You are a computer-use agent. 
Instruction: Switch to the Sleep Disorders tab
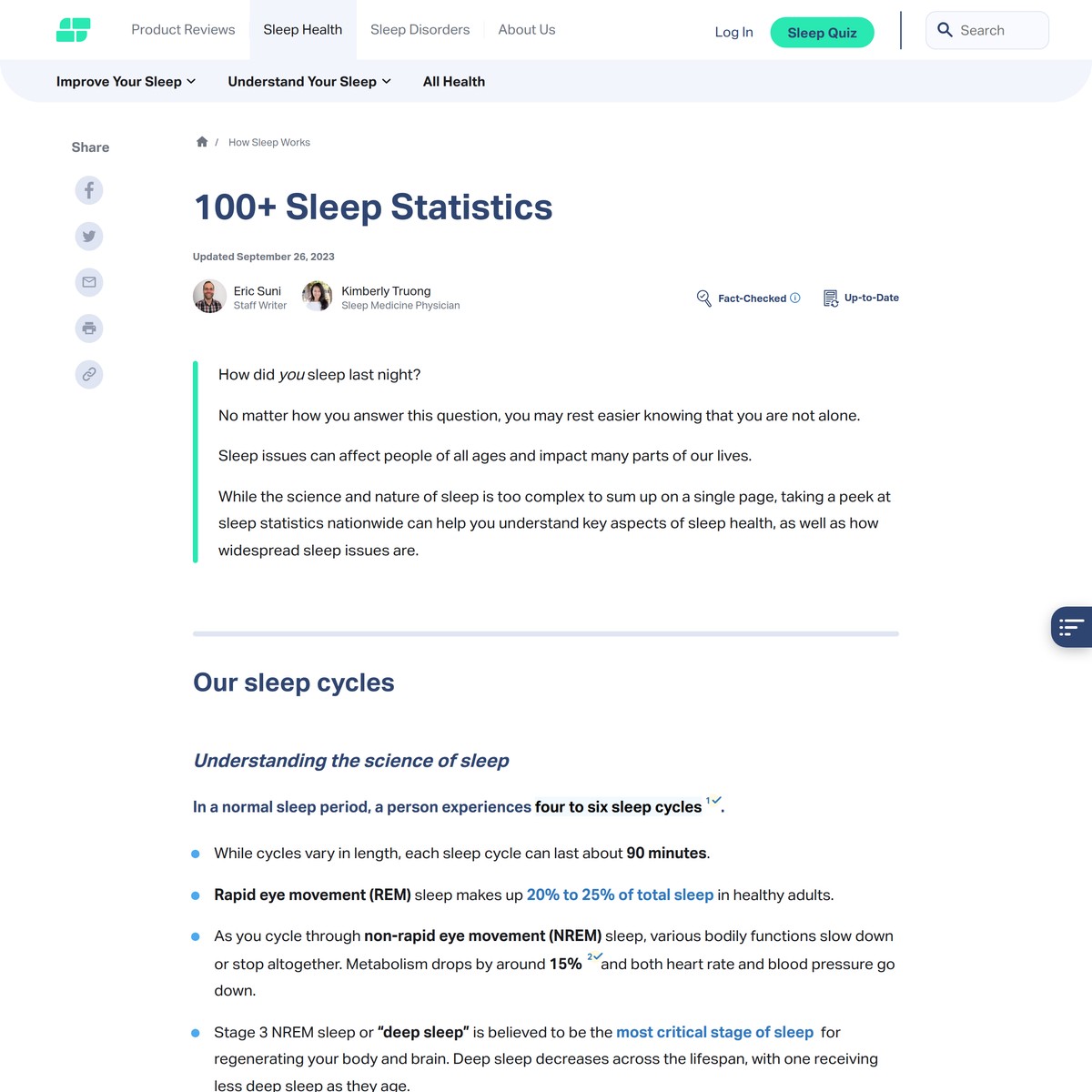point(420,29)
